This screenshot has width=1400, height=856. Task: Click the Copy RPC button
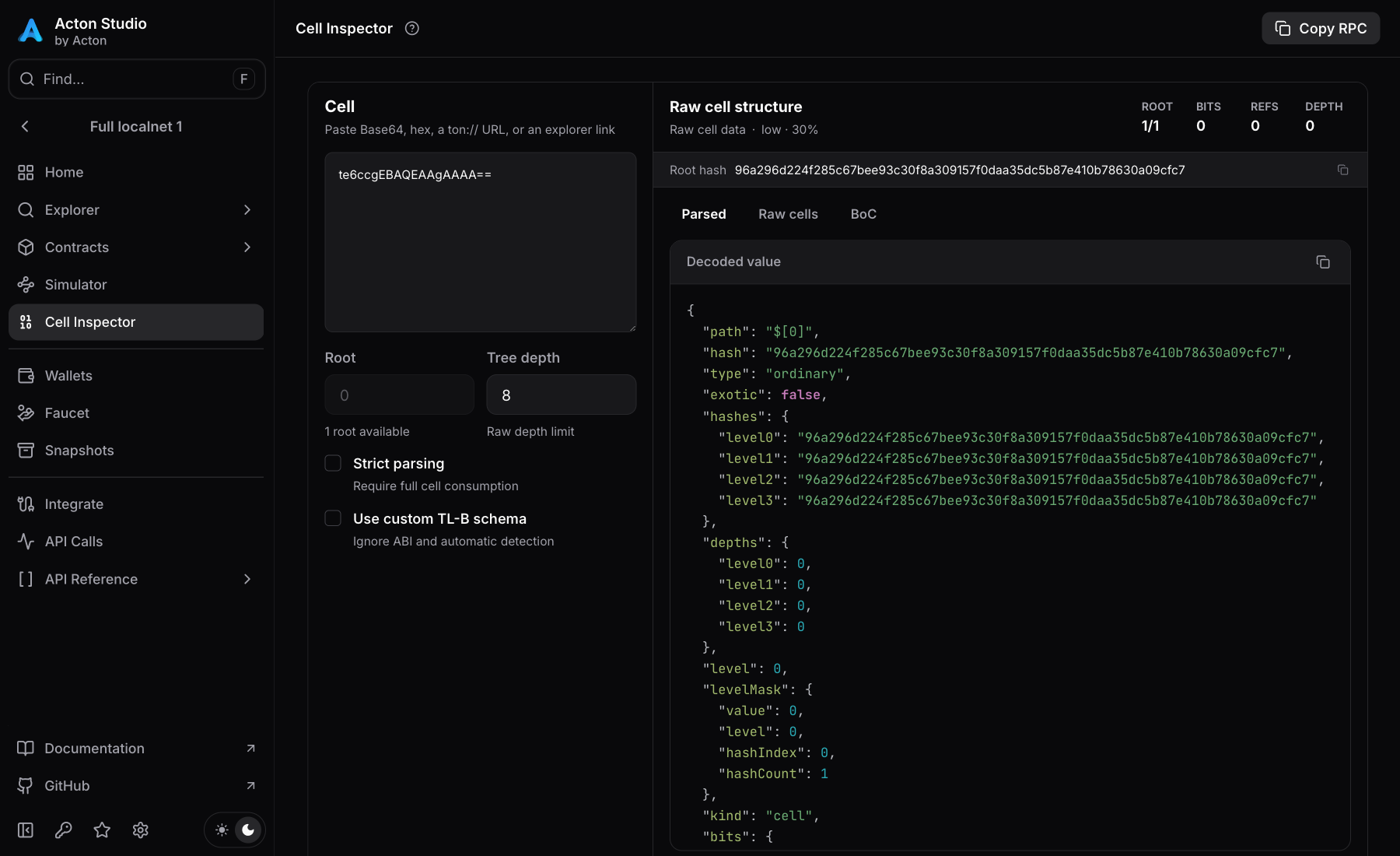pyautogui.click(x=1321, y=28)
